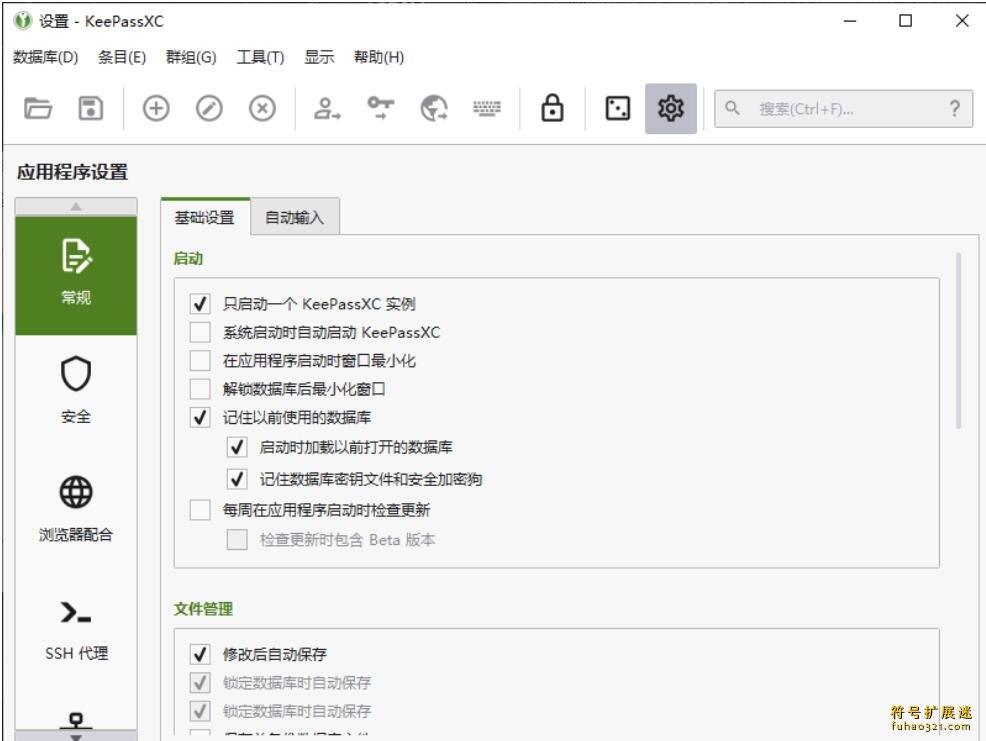Image resolution: width=986 pixels, height=741 pixels.
Task: Select the 常规 general settings category
Action: [76, 276]
